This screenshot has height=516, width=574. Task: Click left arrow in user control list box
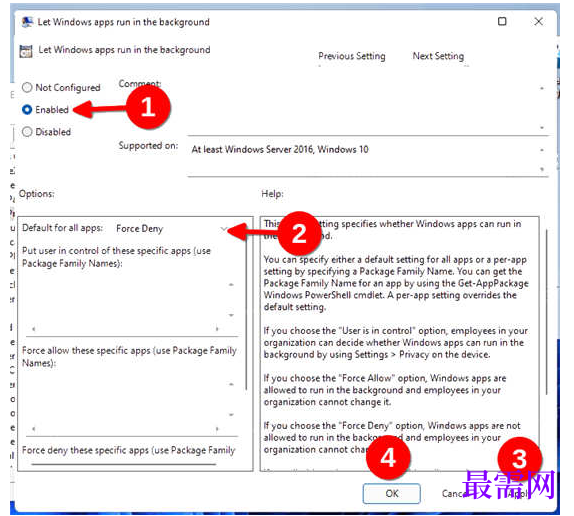34,329
